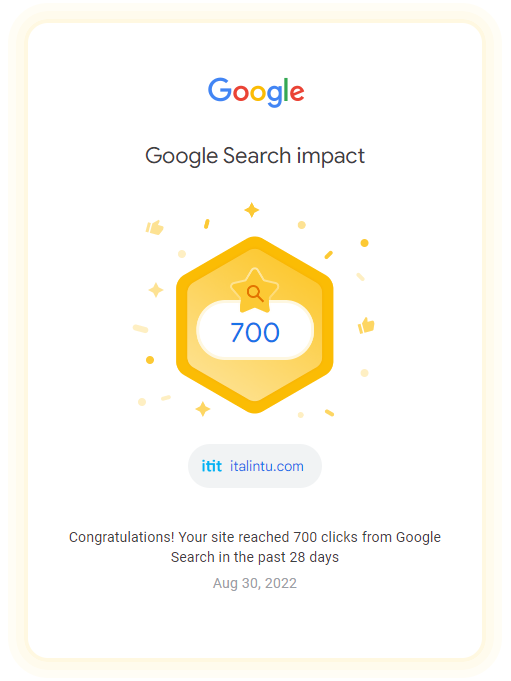Click the Google logo at top
The image size is (511, 681).
coord(256,92)
